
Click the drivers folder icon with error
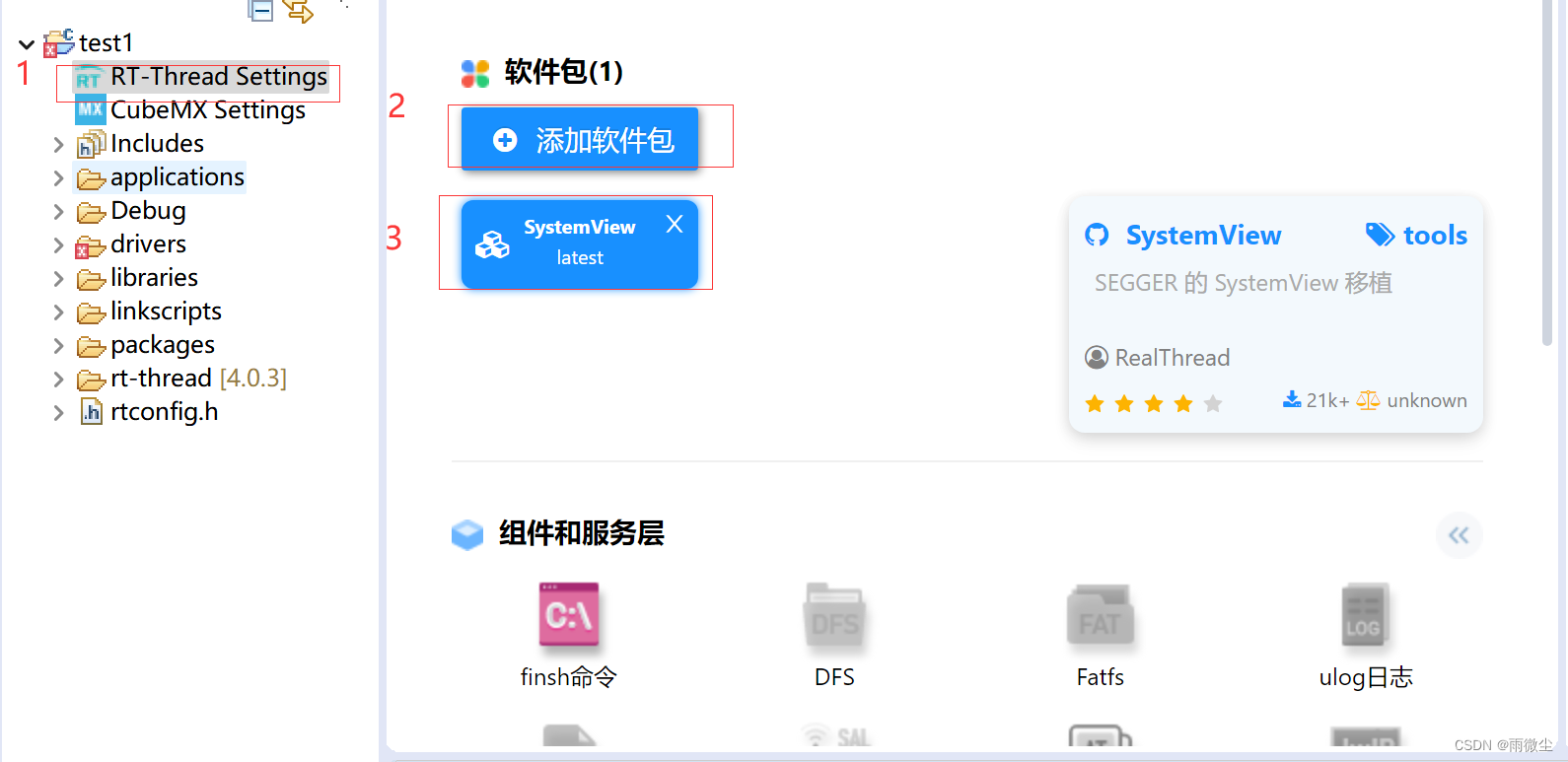91,246
